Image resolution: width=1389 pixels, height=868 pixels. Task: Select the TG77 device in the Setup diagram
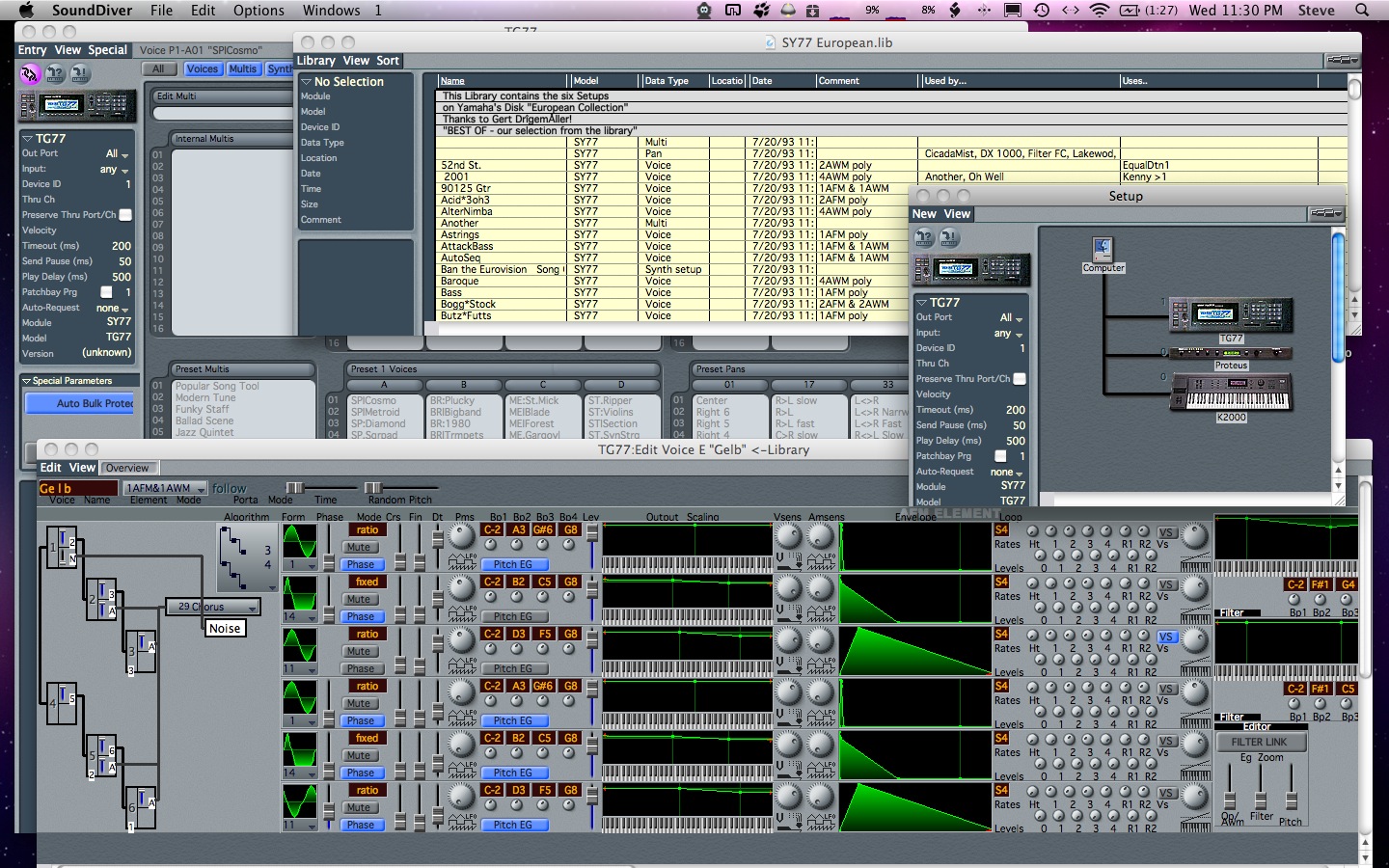click(1231, 314)
